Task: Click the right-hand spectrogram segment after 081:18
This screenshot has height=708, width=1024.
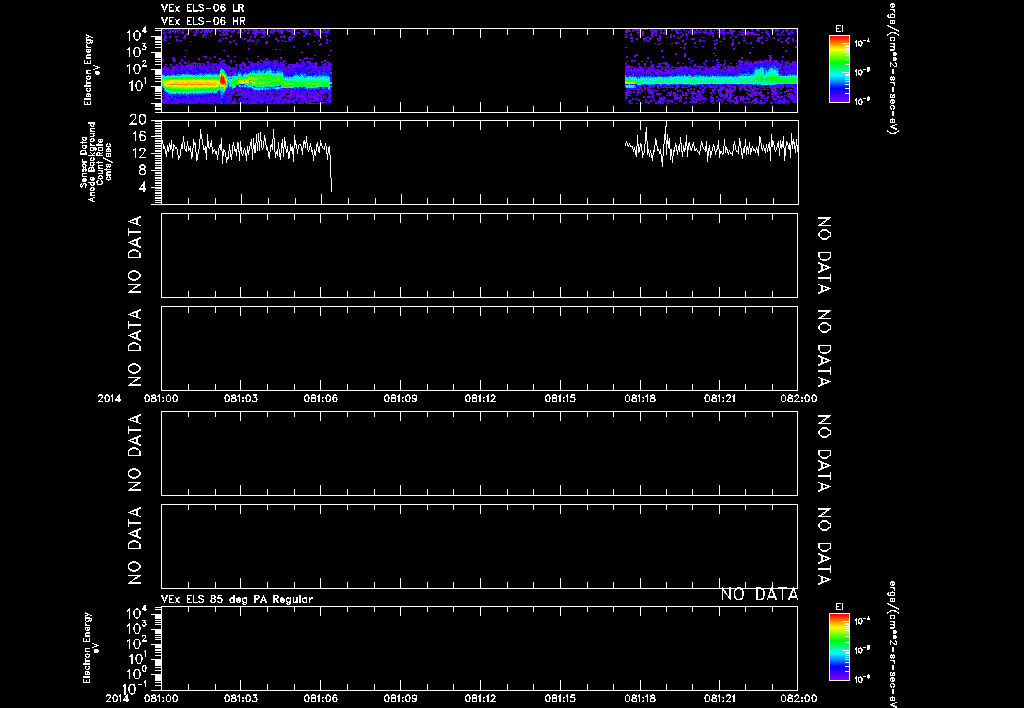Action: pos(711,66)
